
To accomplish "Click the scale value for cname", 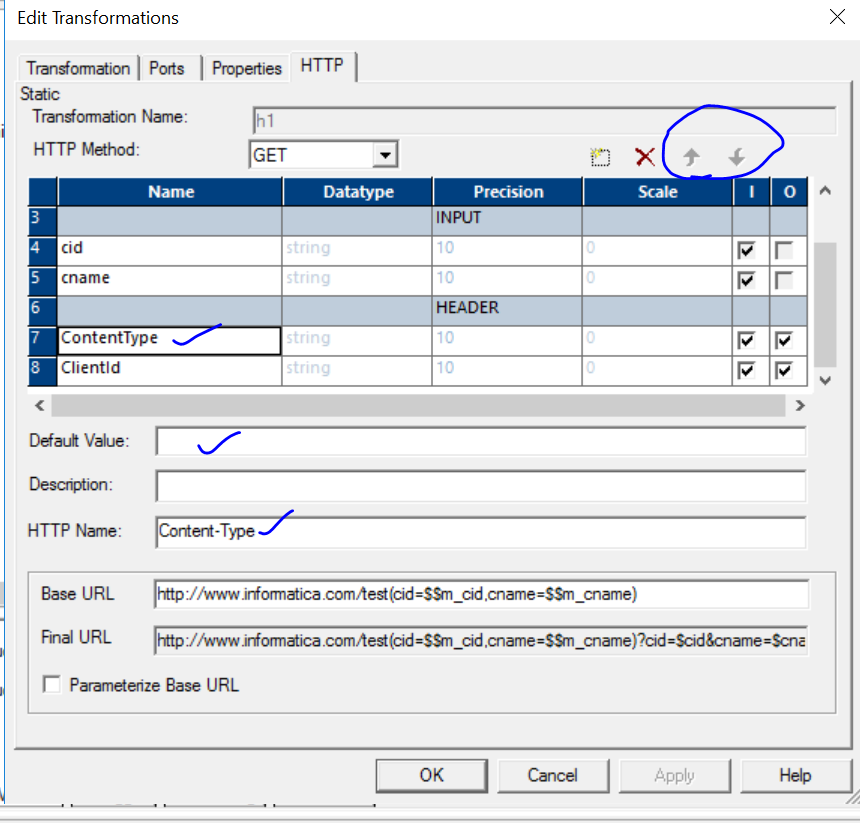I will (x=657, y=281).
